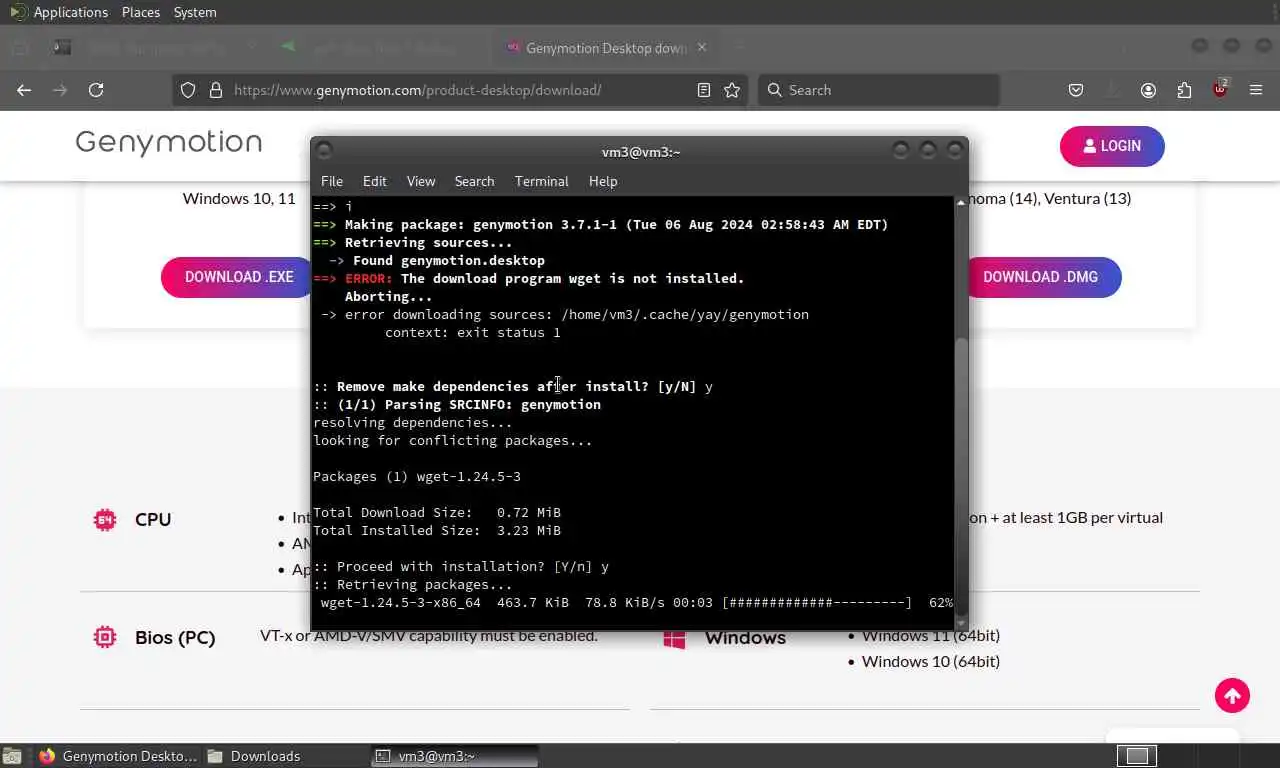Click the uBlock Origin extension icon
This screenshot has width=1280, height=768.
point(1220,89)
